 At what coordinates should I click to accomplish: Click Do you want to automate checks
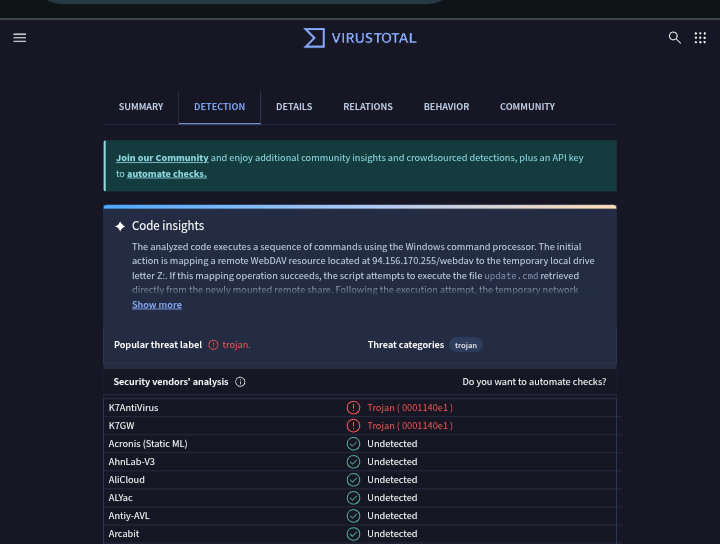534,382
